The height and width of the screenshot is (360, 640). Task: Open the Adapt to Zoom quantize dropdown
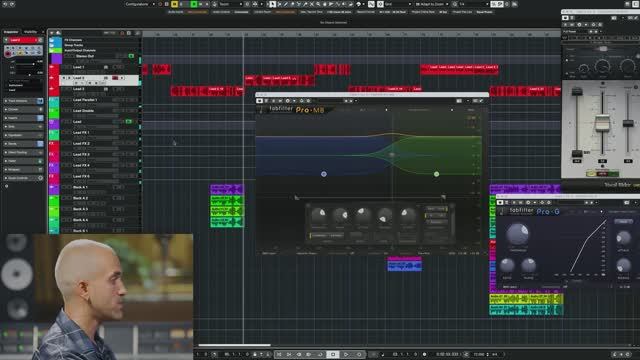(x=431, y=4)
